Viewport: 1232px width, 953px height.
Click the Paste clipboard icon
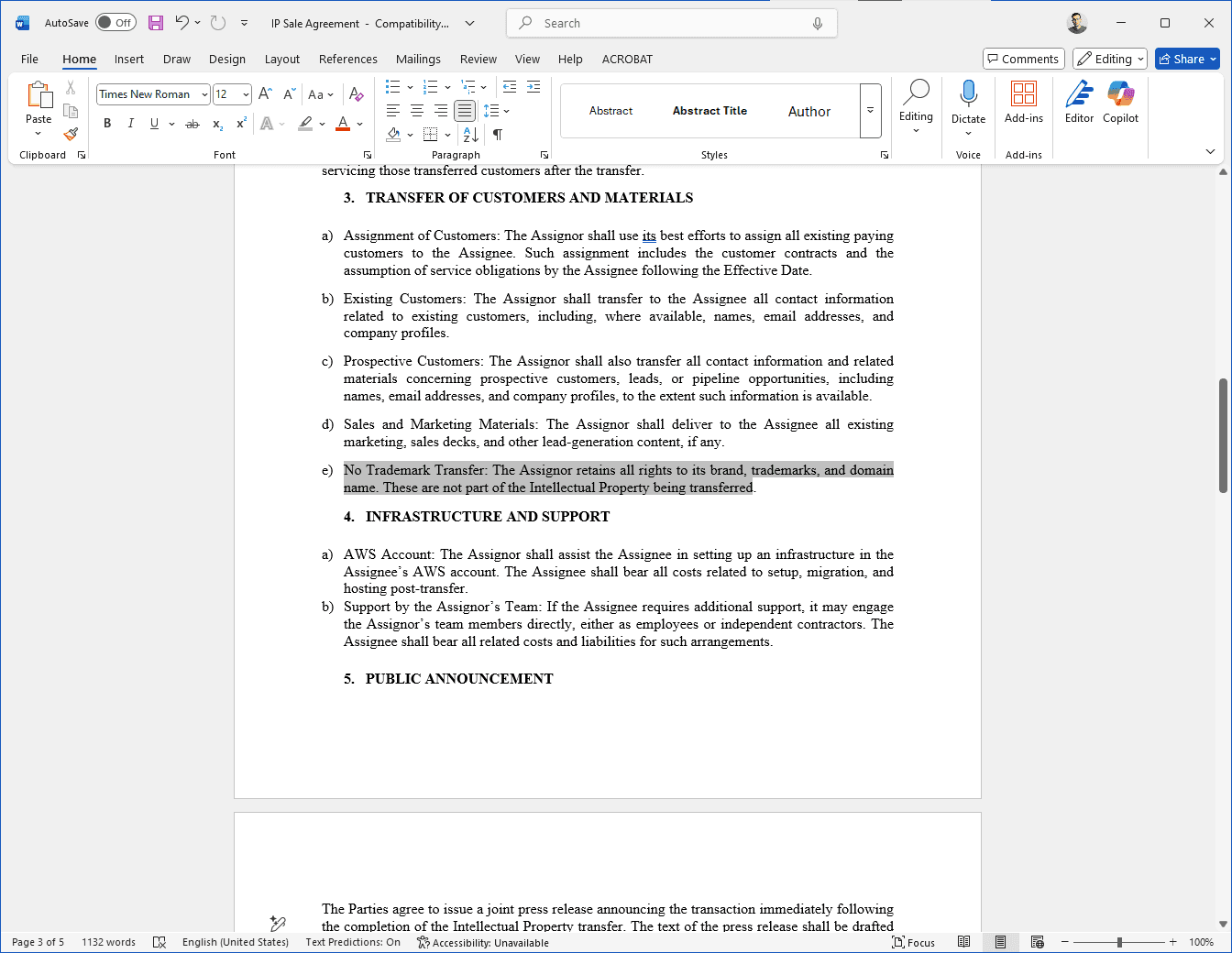38,95
